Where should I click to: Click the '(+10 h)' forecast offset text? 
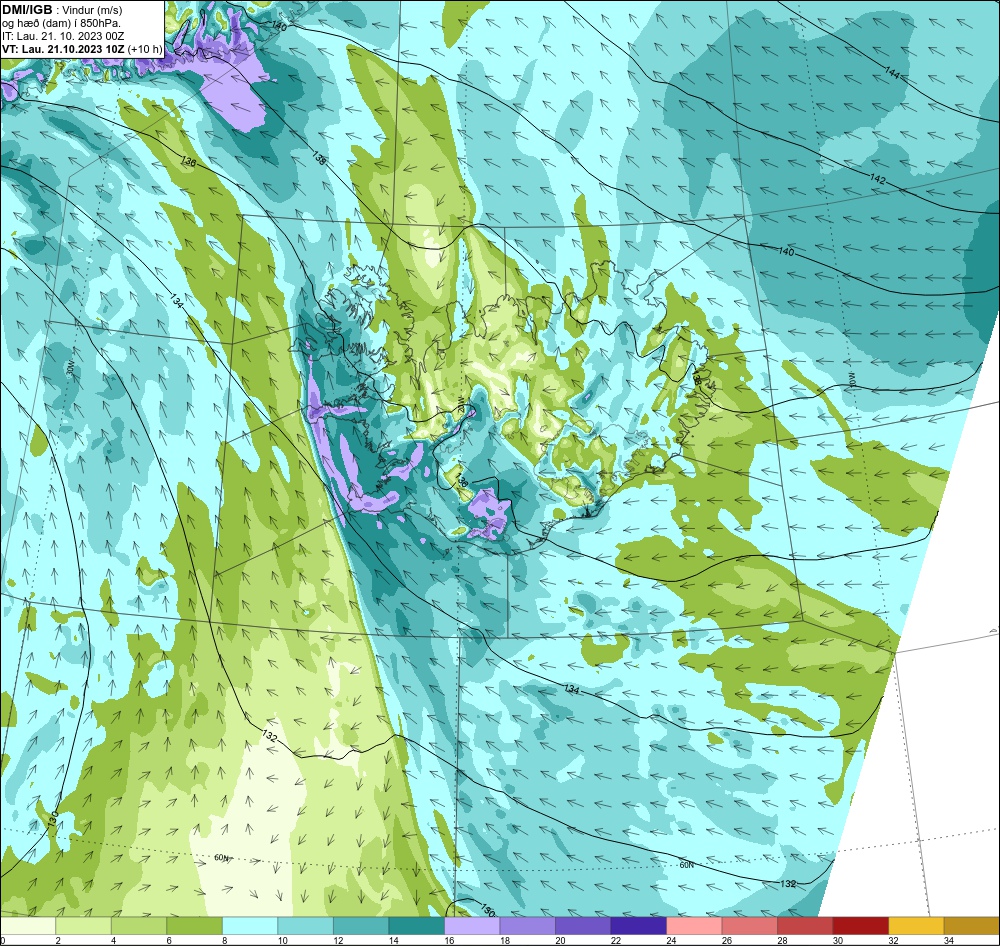(145, 49)
